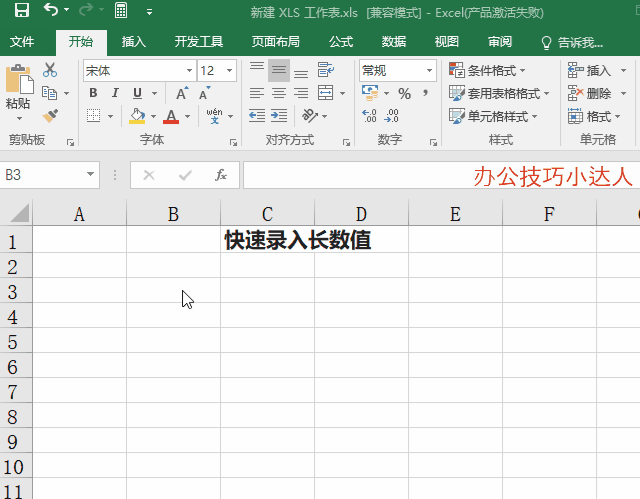Switch to the 开发工具 tab
Screen dimensions: 640x499
click(x=199, y=42)
